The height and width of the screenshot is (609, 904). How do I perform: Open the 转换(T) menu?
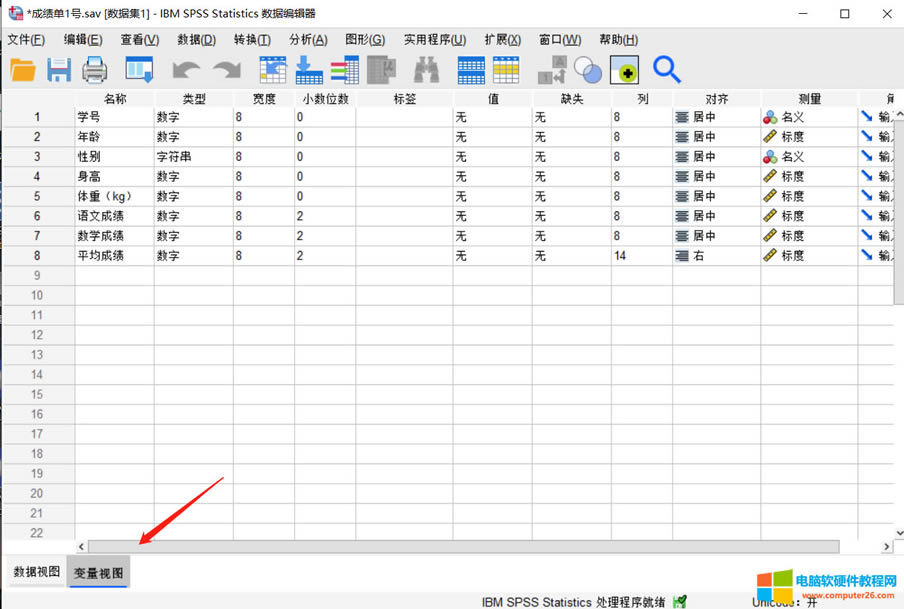point(252,40)
